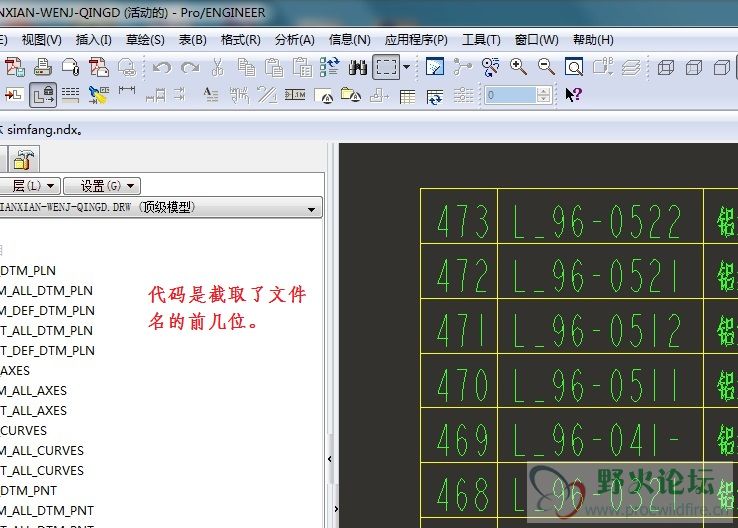Click the hidden line cube display icon

coord(693,68)
